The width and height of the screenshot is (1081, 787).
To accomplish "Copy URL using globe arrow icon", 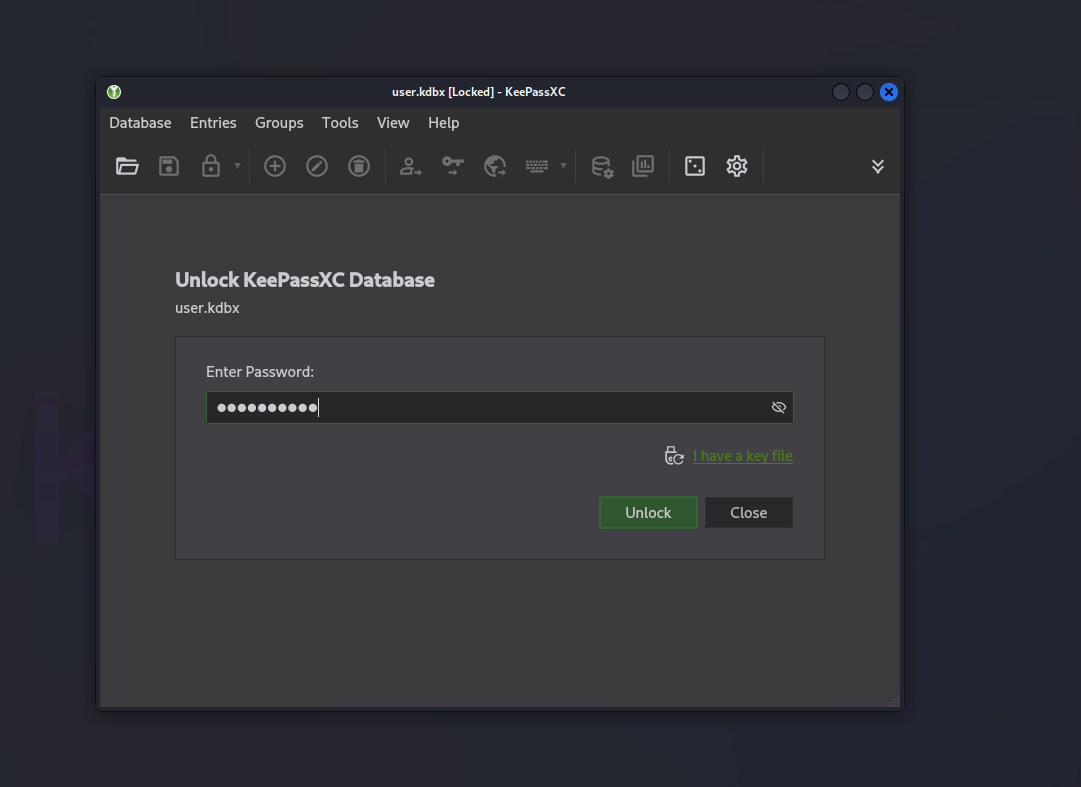I will coord(495,166).
